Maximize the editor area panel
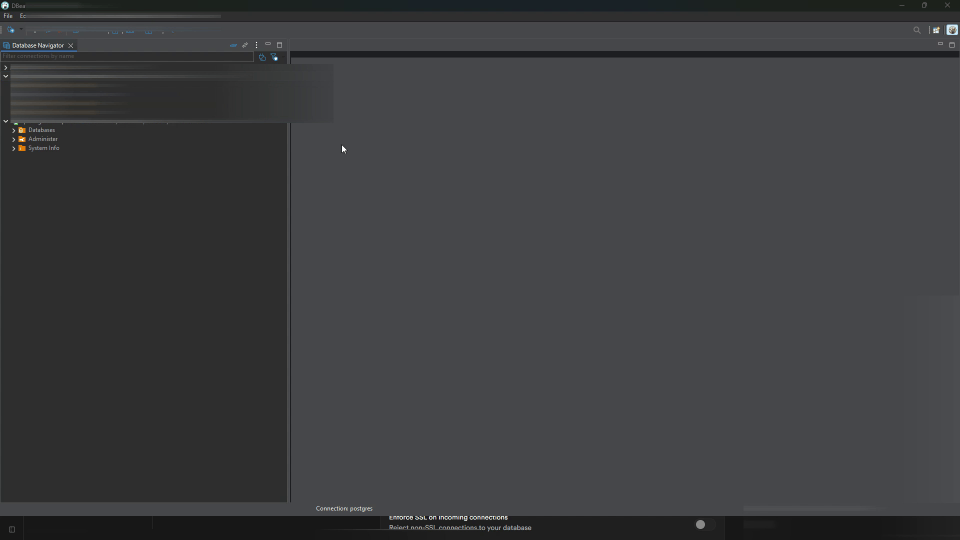The width and height of the screenshot is (960, 540). (x=952, y=45)
